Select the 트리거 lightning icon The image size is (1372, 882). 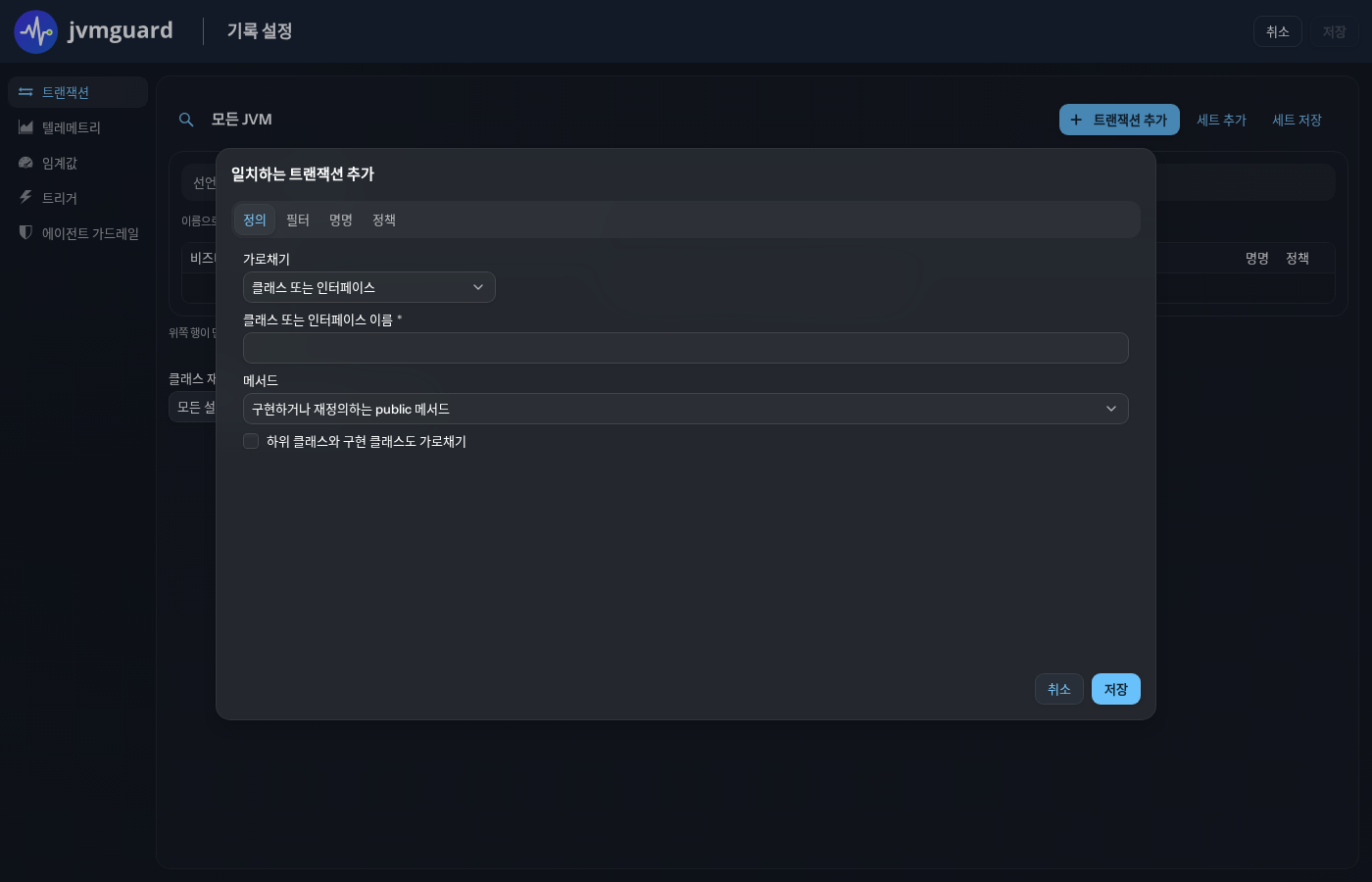point(25,197)
